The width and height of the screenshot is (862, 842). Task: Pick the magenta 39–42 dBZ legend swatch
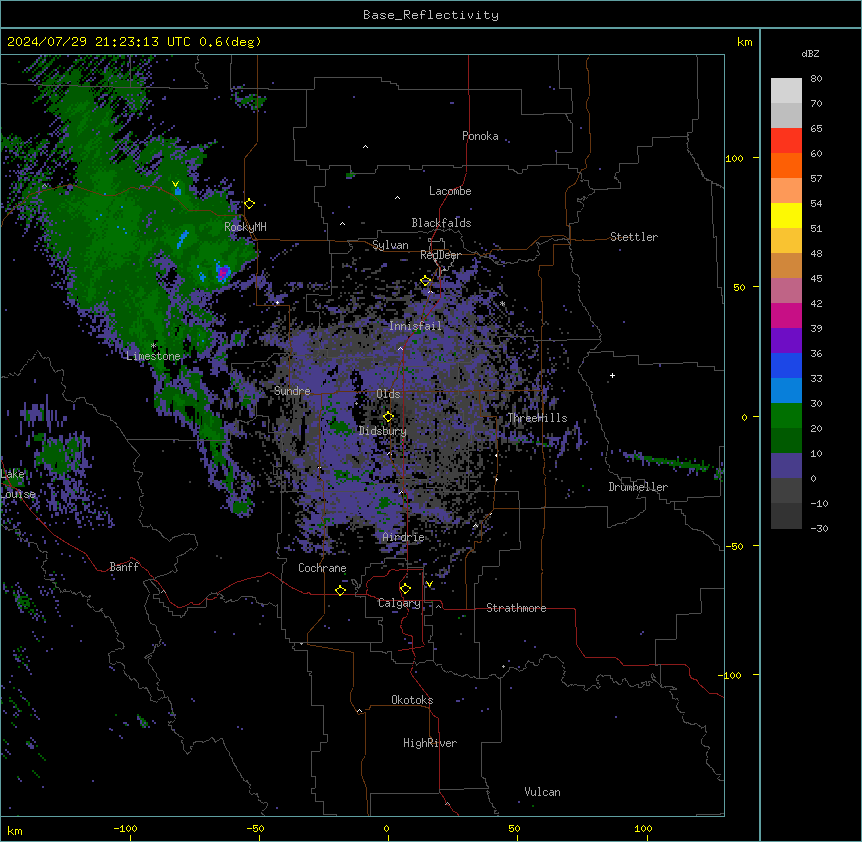click(786, 315)
